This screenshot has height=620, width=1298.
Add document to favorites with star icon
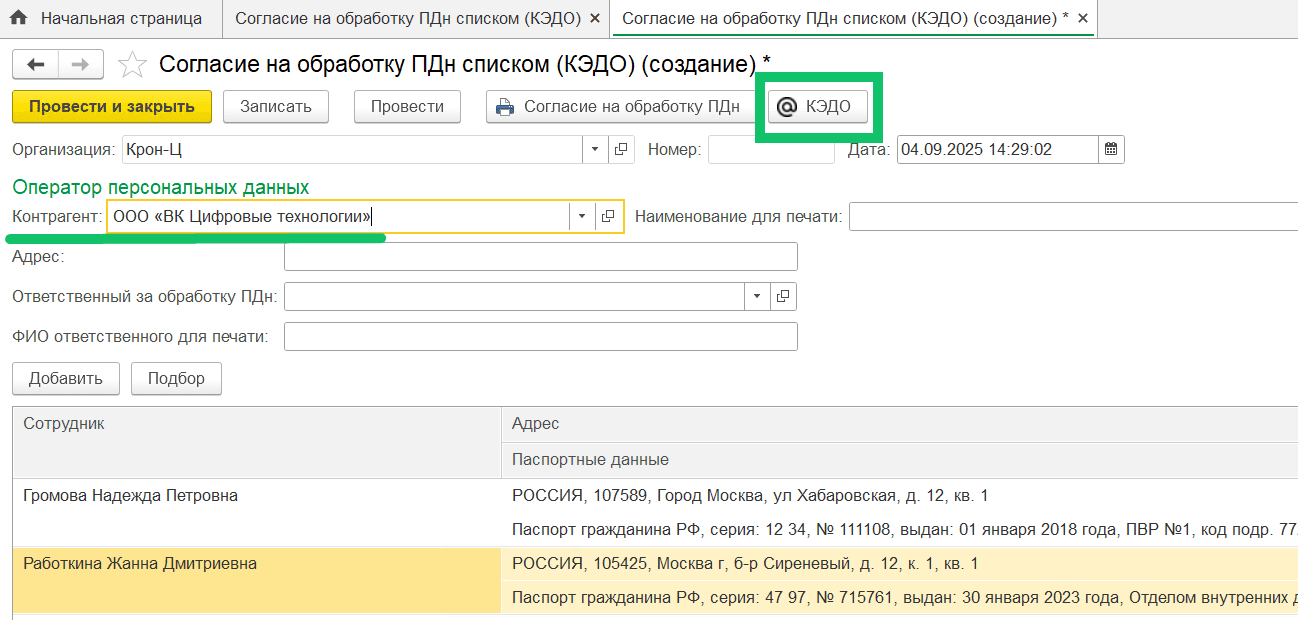(132, 65)
